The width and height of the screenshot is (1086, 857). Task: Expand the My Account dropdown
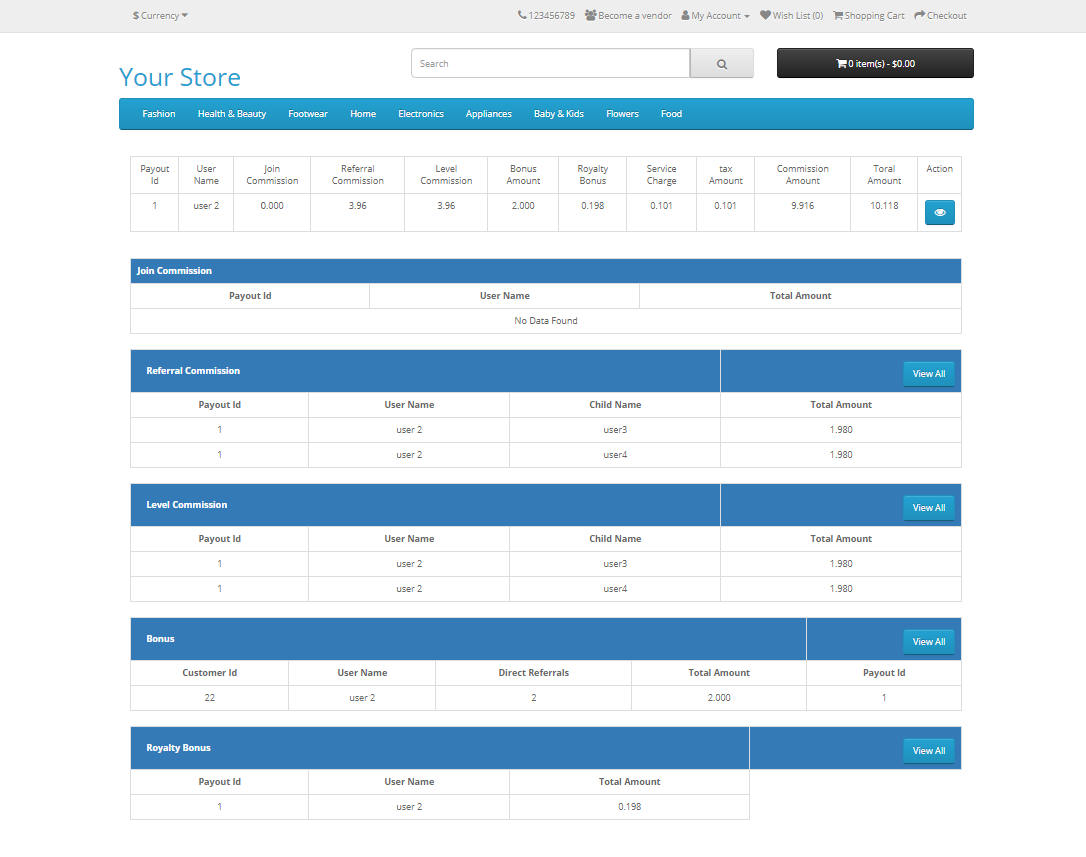point(715,15)
